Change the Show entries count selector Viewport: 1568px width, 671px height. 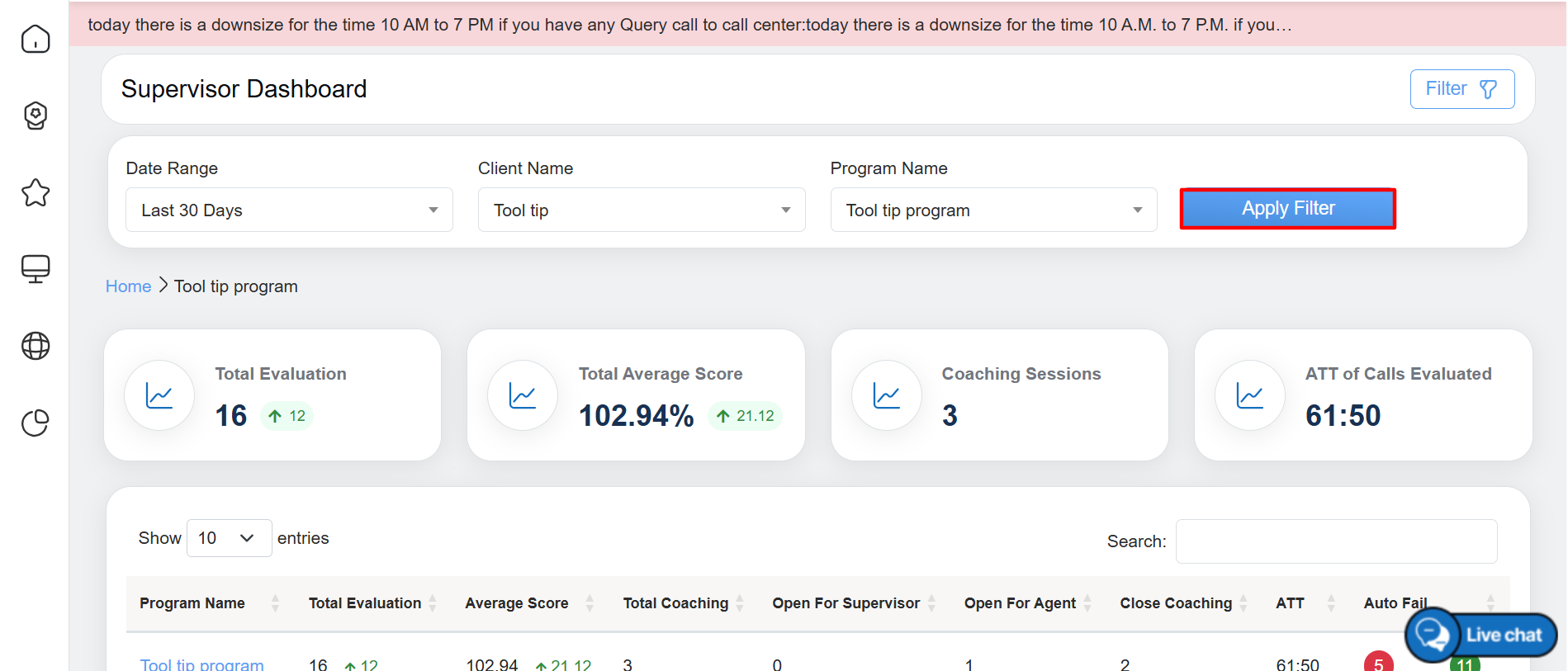click(229, 538)
